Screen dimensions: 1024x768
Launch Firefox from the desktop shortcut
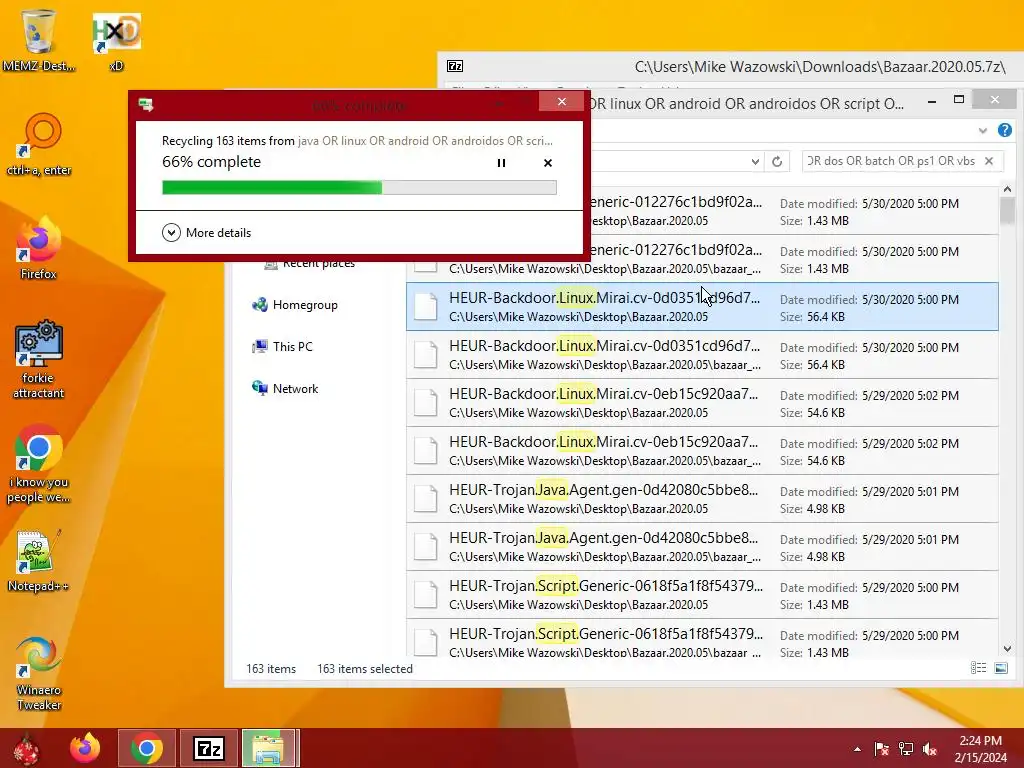point(39,248)
